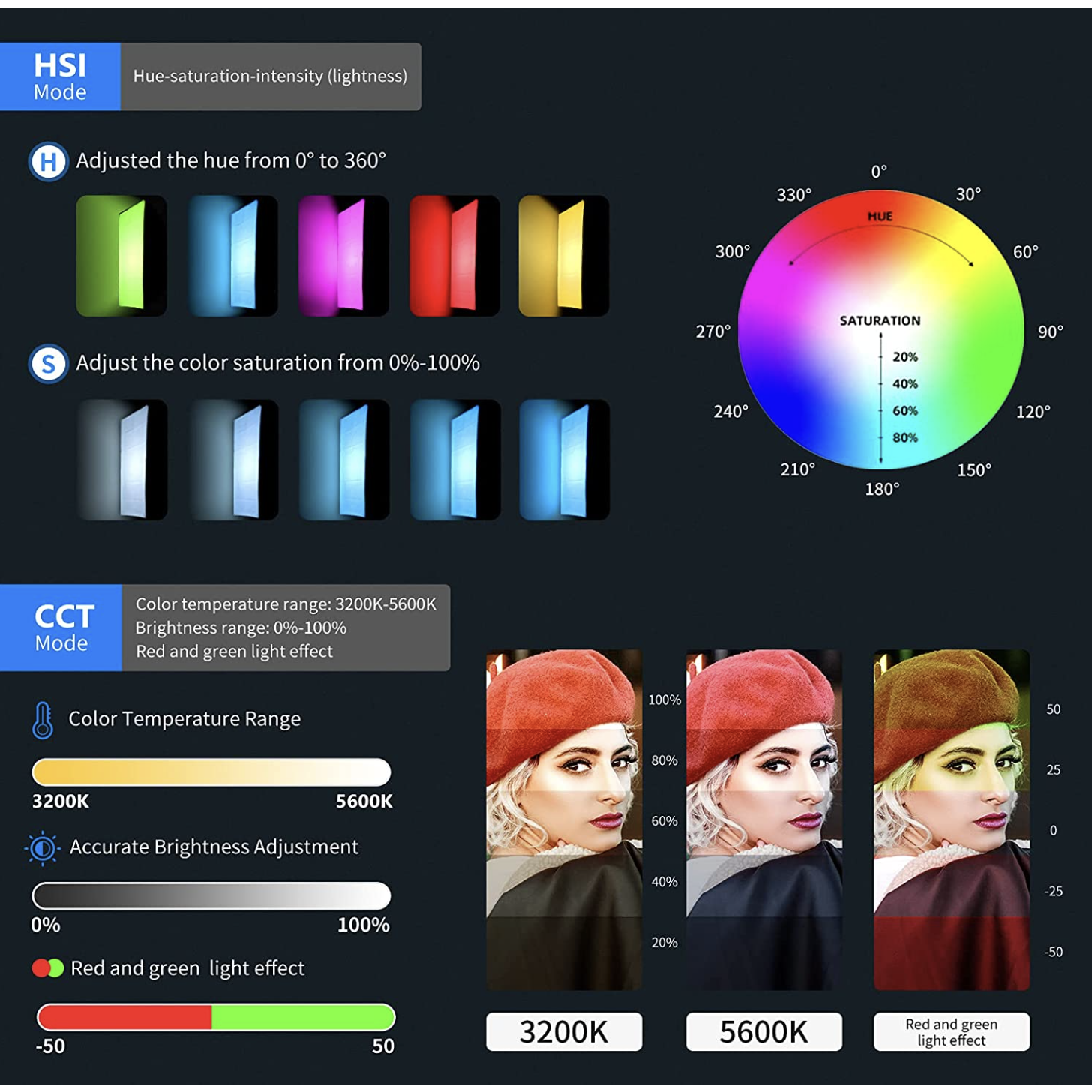Click the blue S saturation circle icon
This screenshot has height=1092, width=1092.
(x=49, y=364)
